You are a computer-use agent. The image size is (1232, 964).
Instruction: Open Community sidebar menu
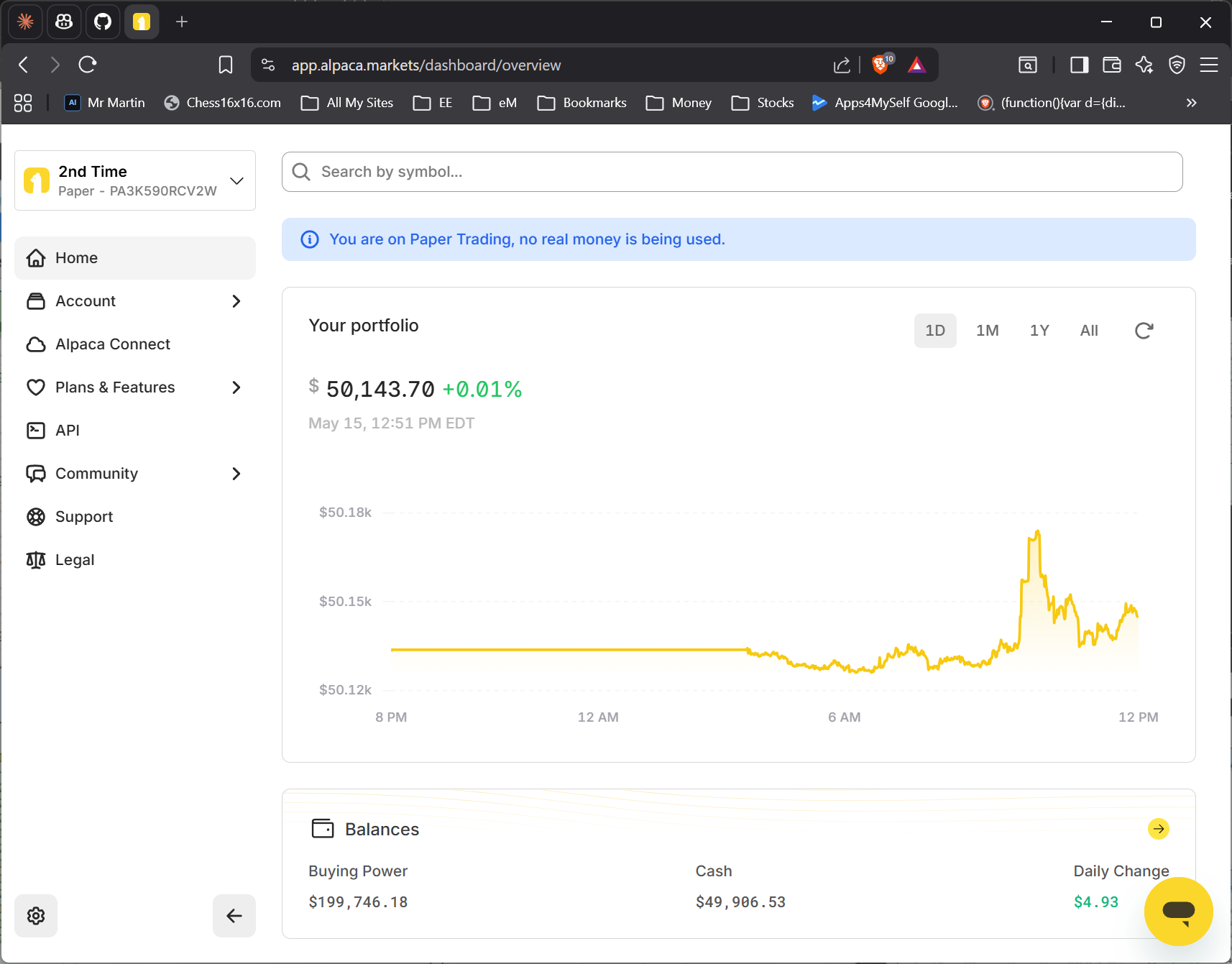click(135, 474)
